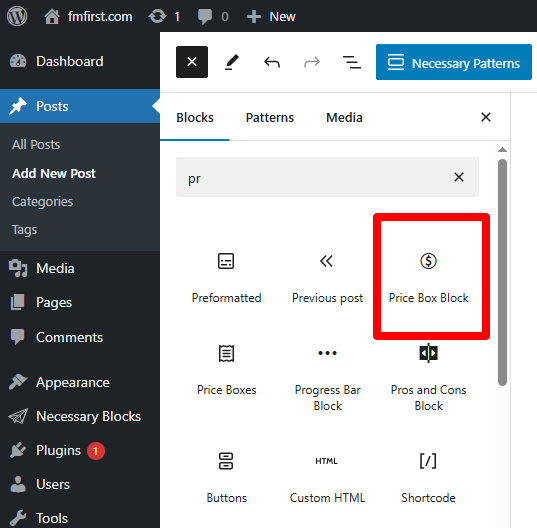Open All Posts submenu link
Screen dimensions: 537x528
(36, 144)
